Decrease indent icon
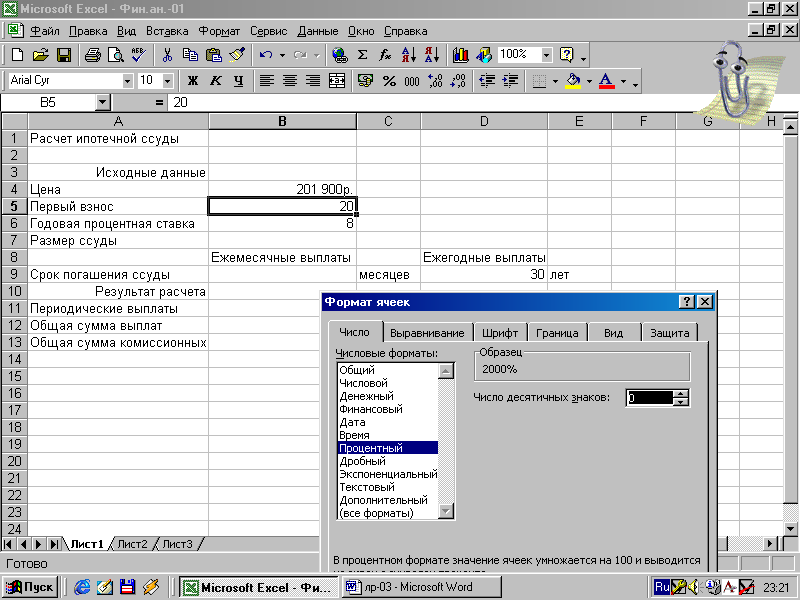The height and width of the screenshot is (600, 800). click(x=487, y=81)
